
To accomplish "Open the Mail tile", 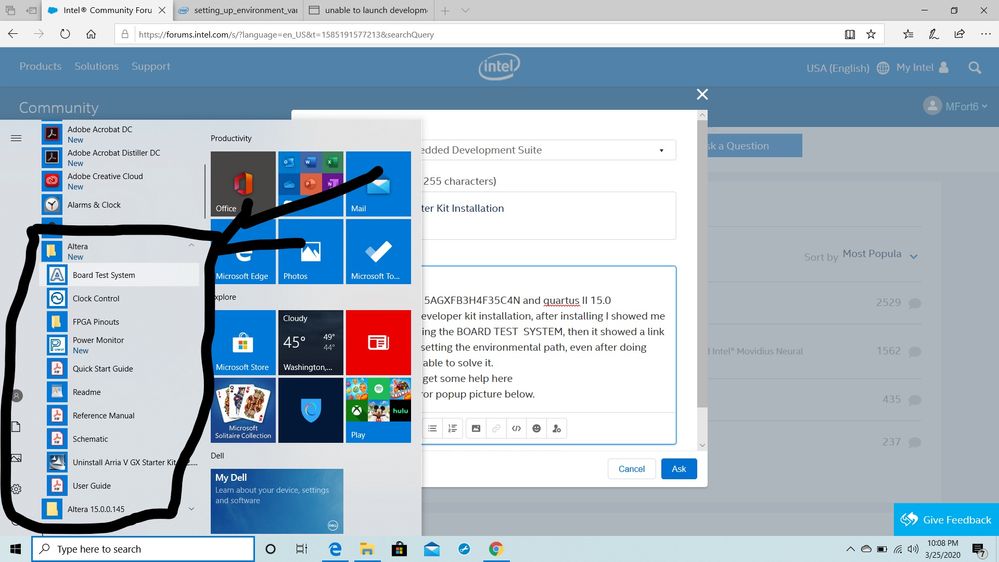I will point(378,184).
